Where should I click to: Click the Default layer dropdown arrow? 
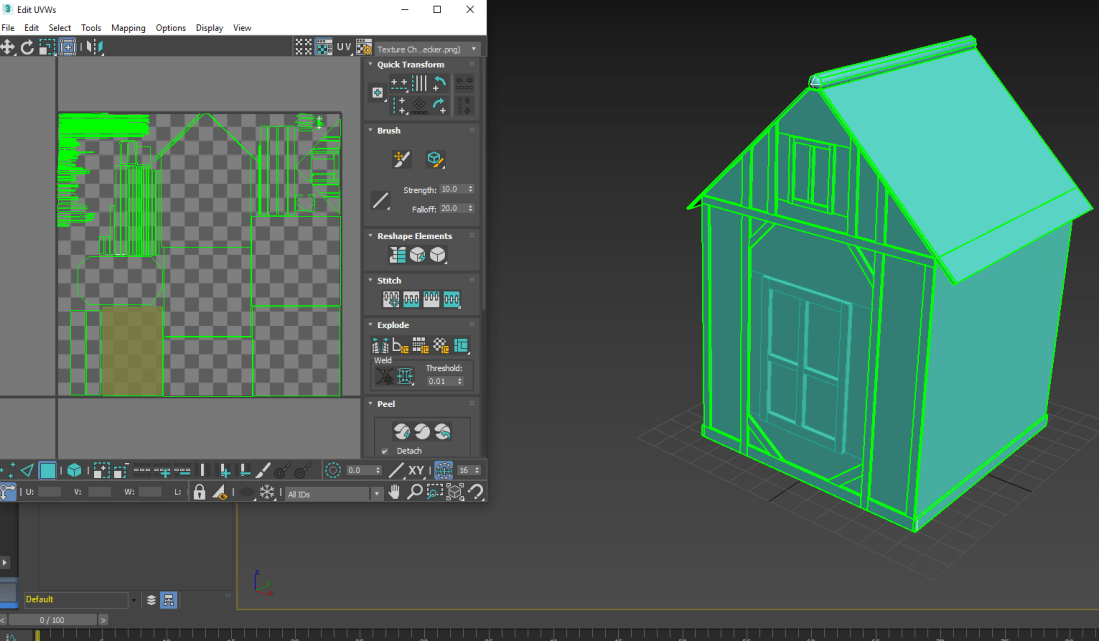point(134,600)
